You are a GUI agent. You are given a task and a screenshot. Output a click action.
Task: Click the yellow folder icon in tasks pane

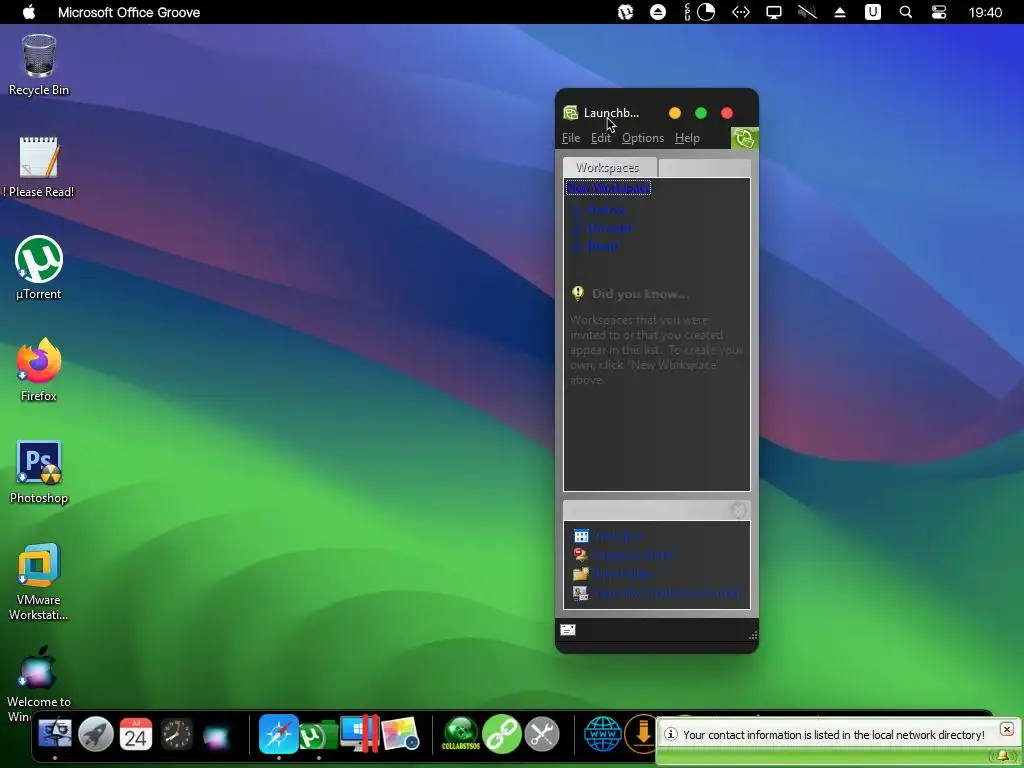[x=581, y=574]
